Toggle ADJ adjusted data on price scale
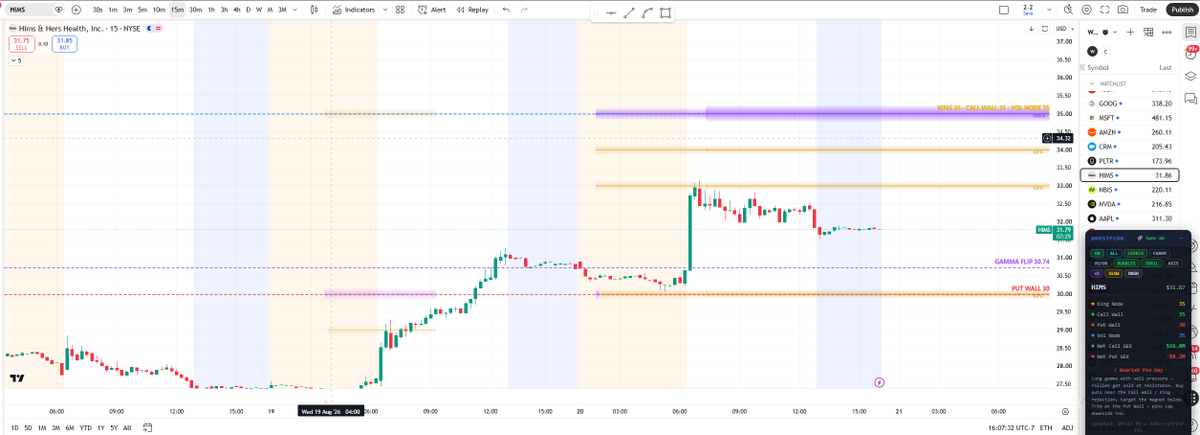 (x=1067, y=427)
